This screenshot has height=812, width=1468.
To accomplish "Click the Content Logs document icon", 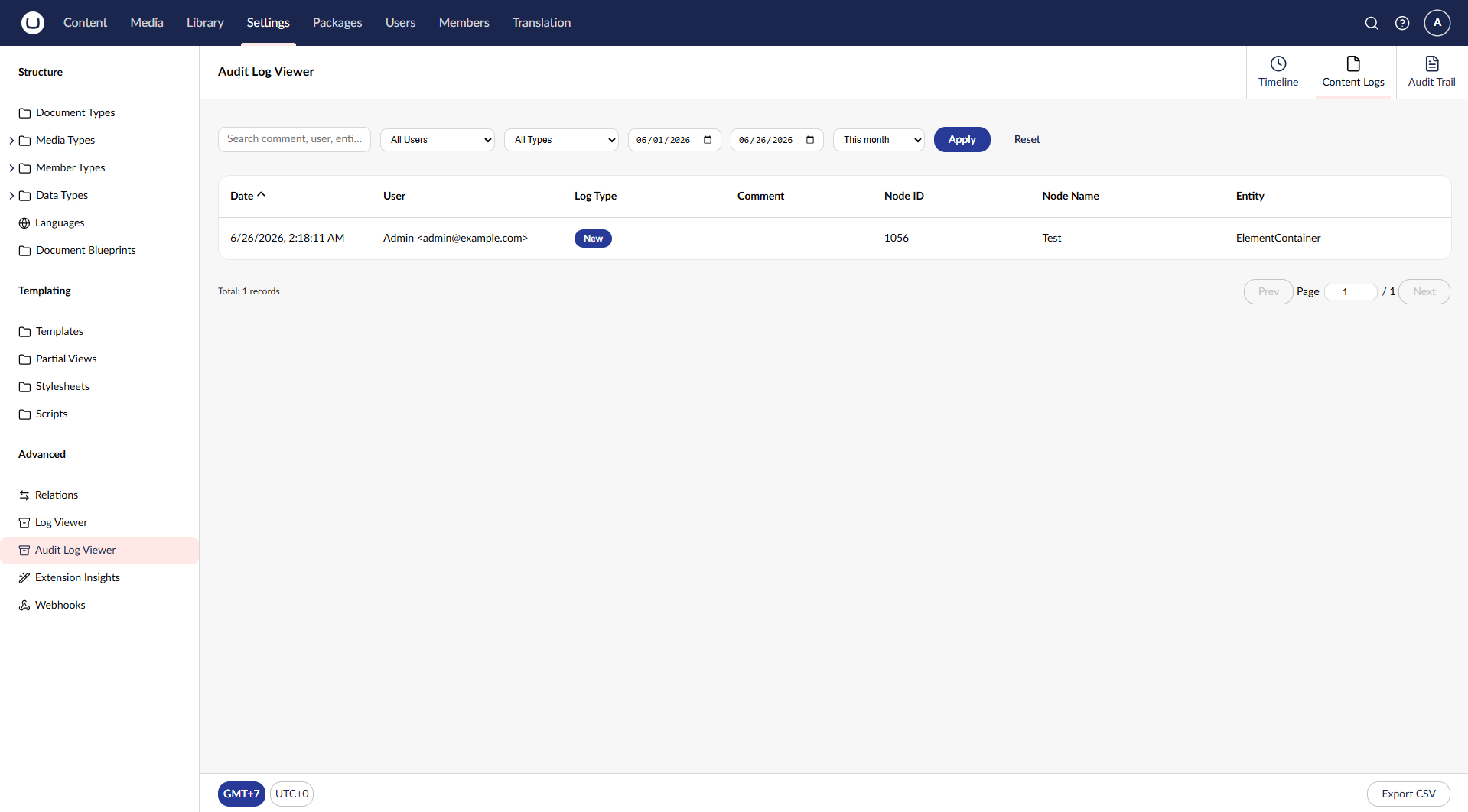I will (1353, 63).
